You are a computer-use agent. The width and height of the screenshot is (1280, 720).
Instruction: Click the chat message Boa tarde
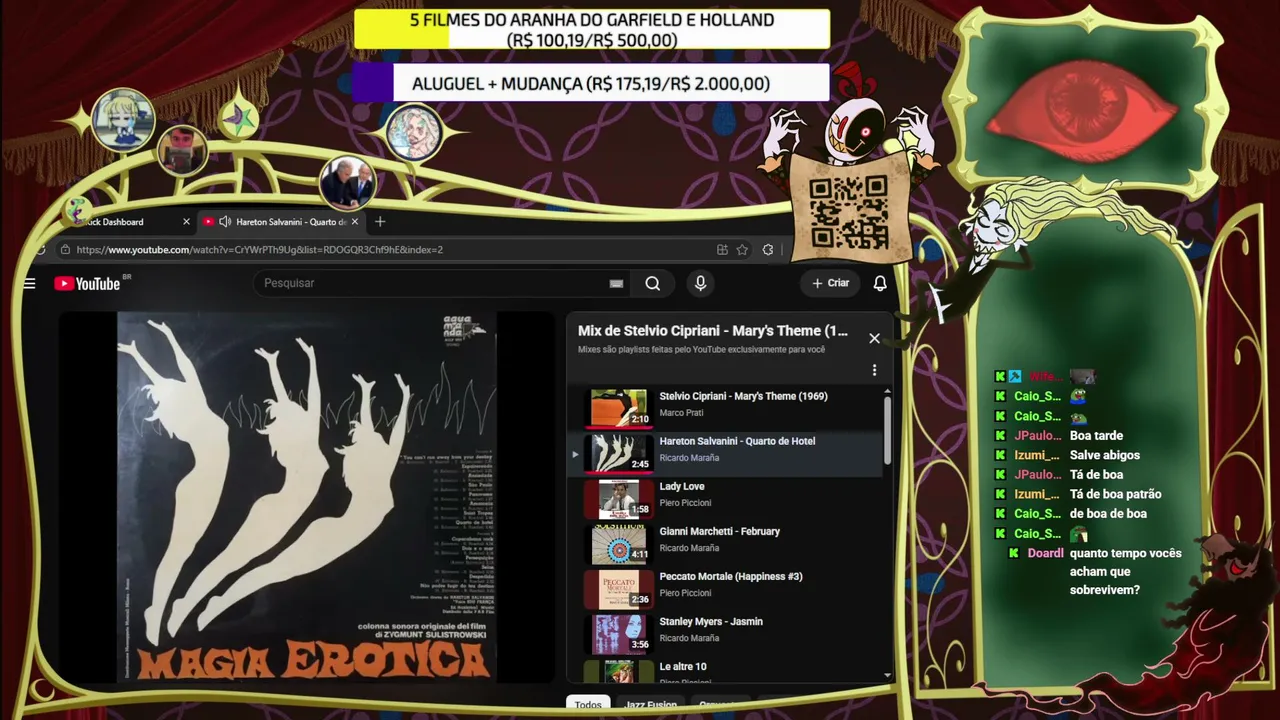pyautogui.click(x=1096, y=435)
